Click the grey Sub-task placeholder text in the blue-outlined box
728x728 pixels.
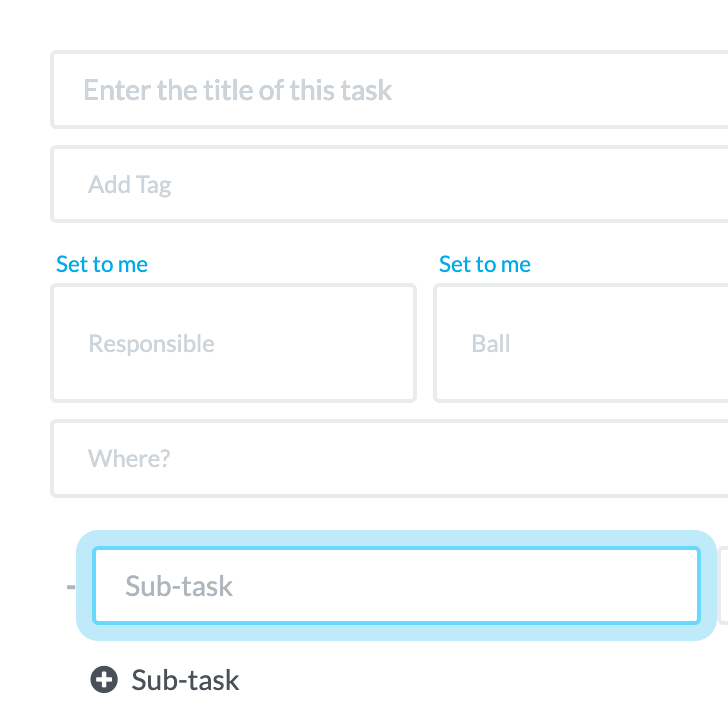tap(179, 586)
